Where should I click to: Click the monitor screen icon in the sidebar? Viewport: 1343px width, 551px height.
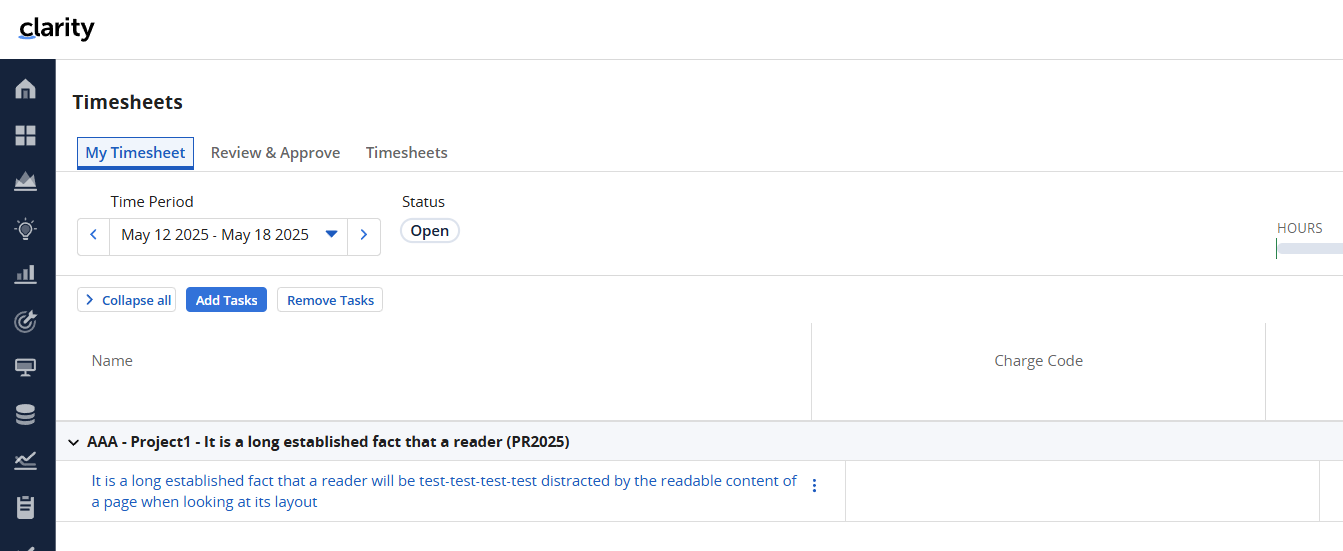tap(25, 367)
